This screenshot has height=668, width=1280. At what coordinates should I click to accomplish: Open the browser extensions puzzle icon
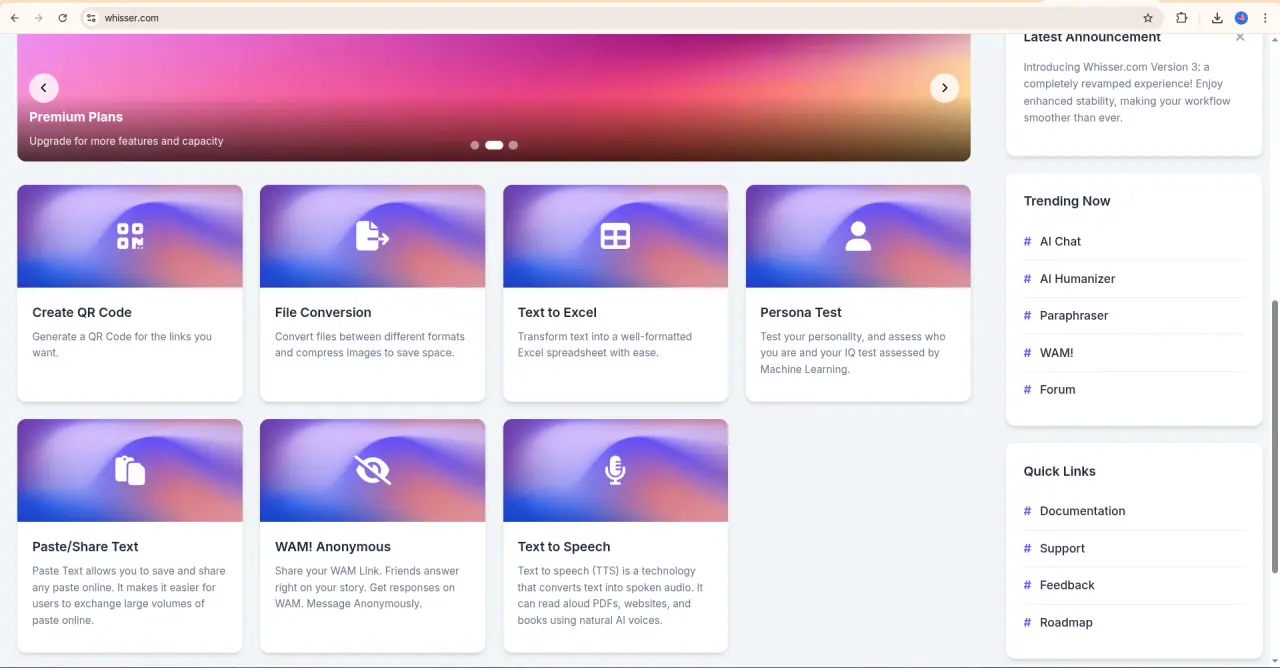pos(1181,18)
